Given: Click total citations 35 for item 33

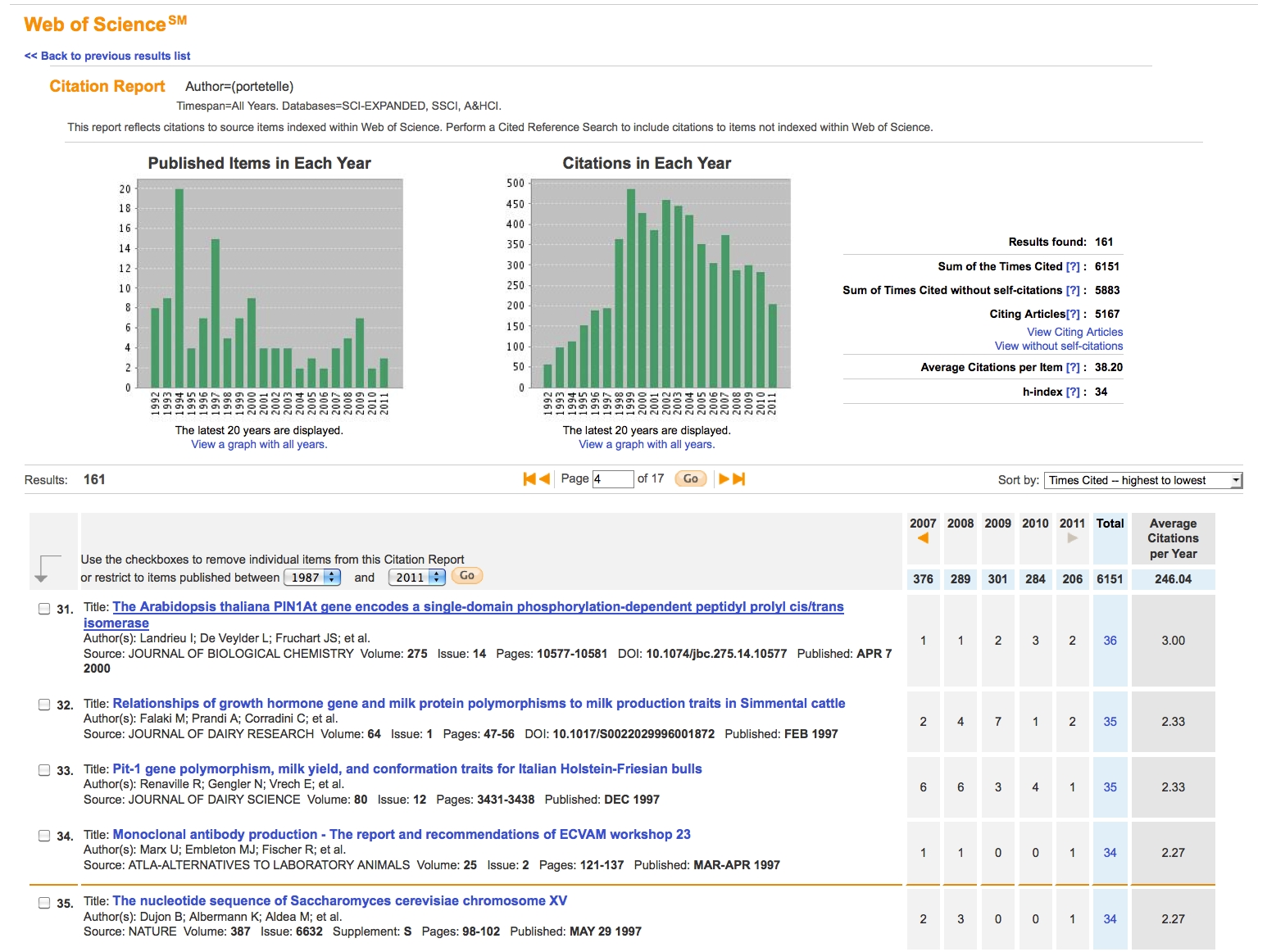Looking at the screenshot, I should coord(1110,787).
